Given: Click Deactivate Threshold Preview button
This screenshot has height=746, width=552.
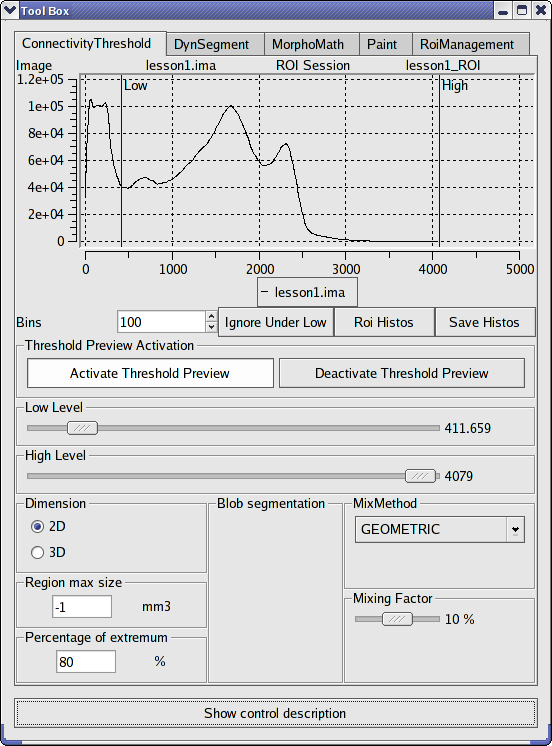Looking at the screenshot, I should click(x=402, y=373).
